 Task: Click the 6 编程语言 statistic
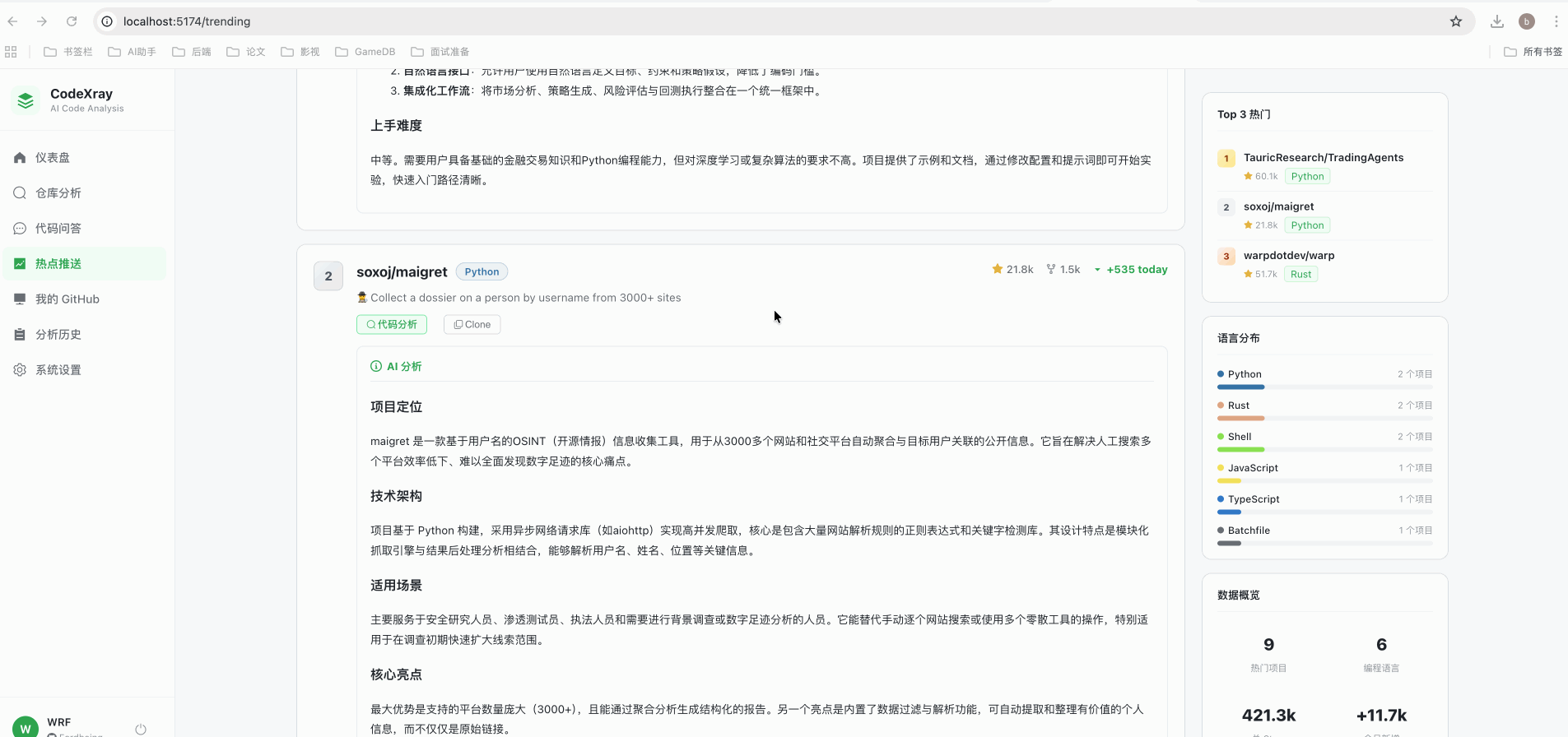coord(1381,654)
